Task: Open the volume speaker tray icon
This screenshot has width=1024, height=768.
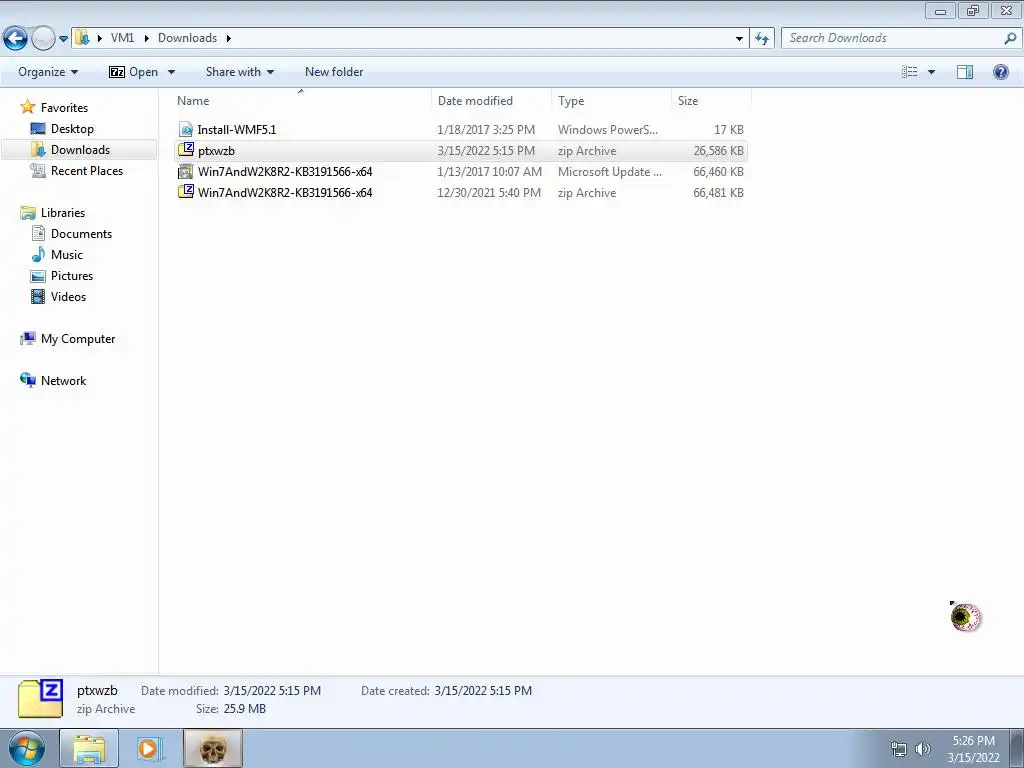Action: pyautogui.click(x=922, y=749)
